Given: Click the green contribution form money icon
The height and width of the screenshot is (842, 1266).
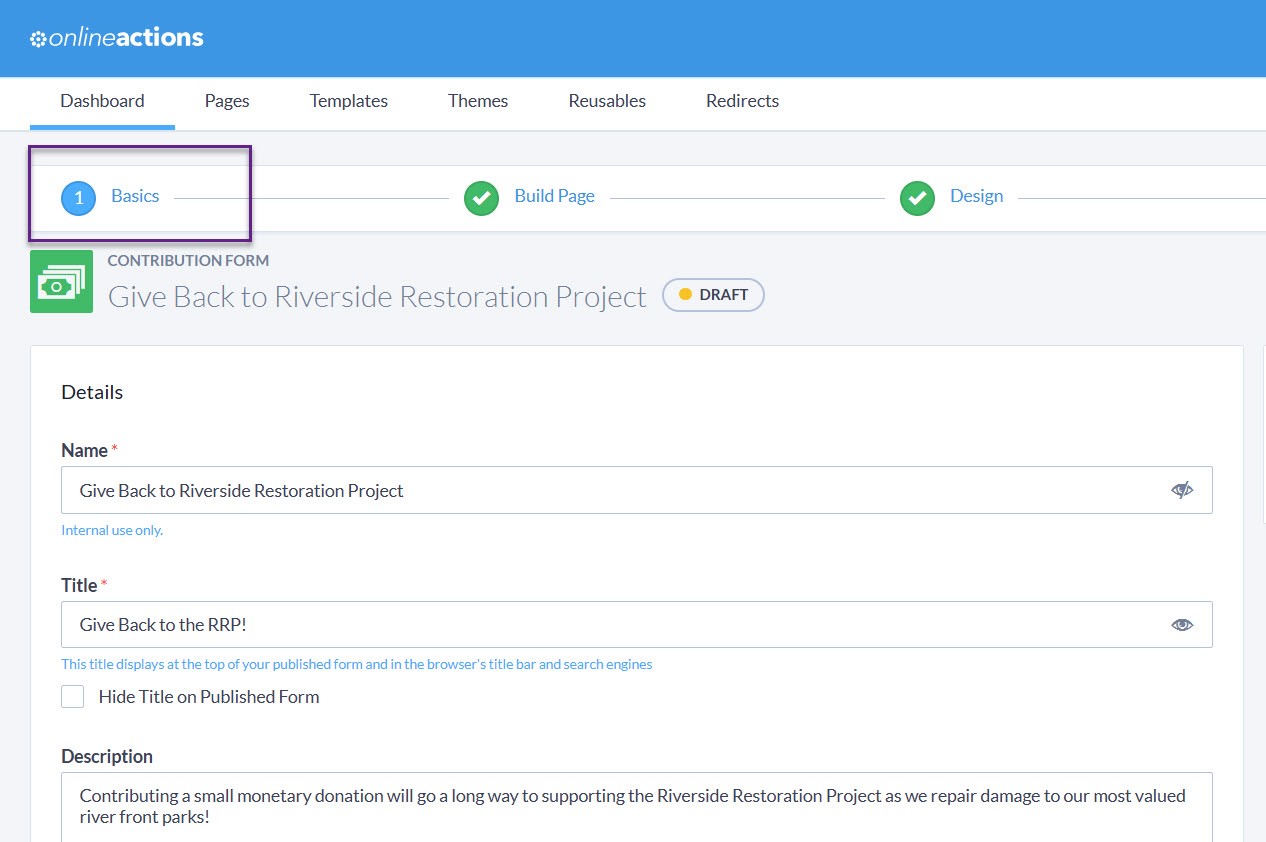Looking at the screenshot, I should click(61, 281).
